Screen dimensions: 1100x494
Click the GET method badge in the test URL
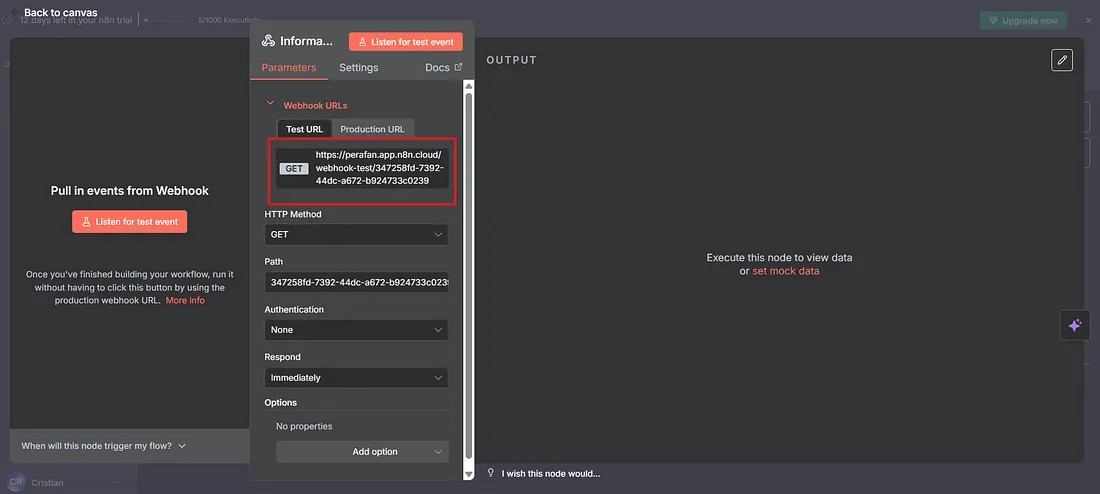pyautogui.click(x=294, y=168)
